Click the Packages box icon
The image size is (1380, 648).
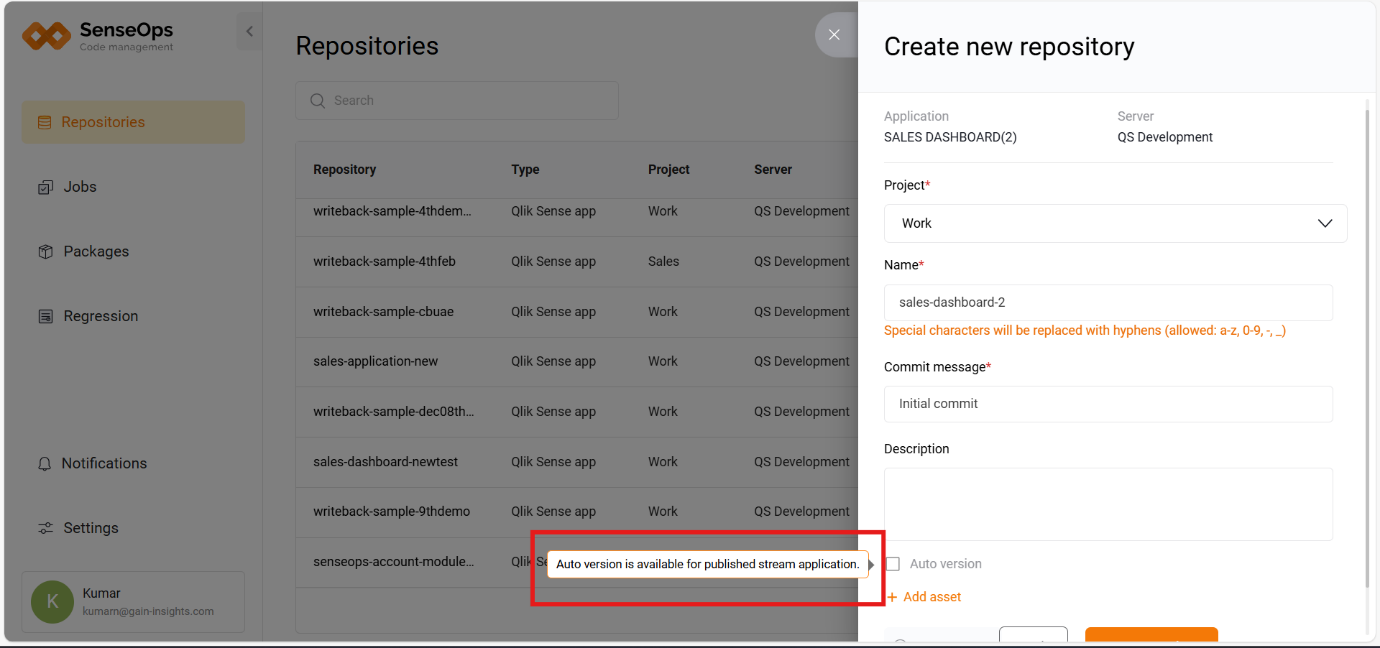pos(45,252)
